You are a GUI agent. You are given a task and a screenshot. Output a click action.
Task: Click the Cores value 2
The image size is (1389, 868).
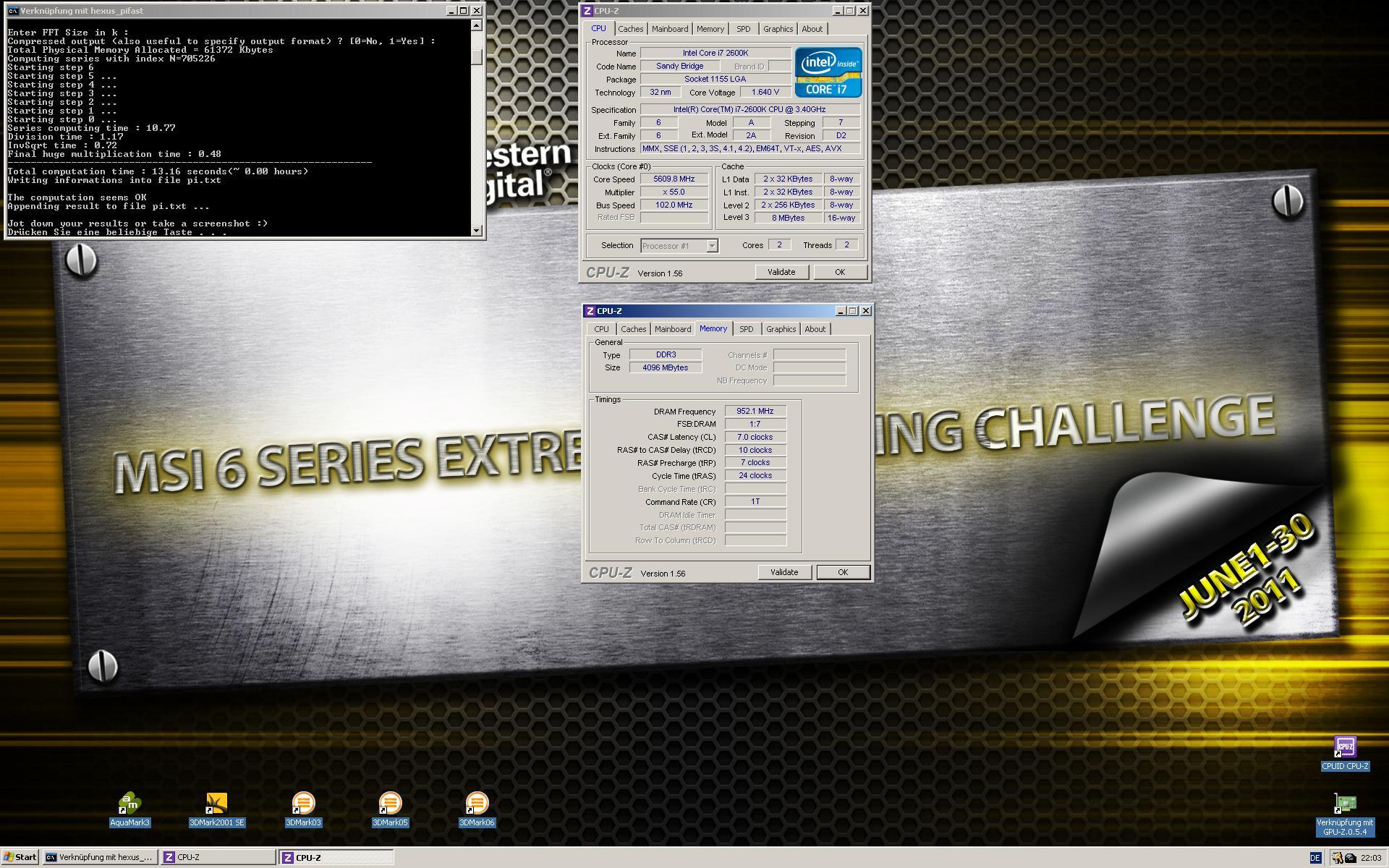(x=779, y=244)
